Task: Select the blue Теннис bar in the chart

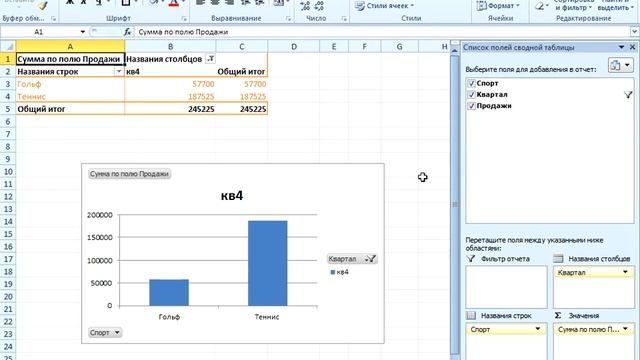Action: point(268,263)
